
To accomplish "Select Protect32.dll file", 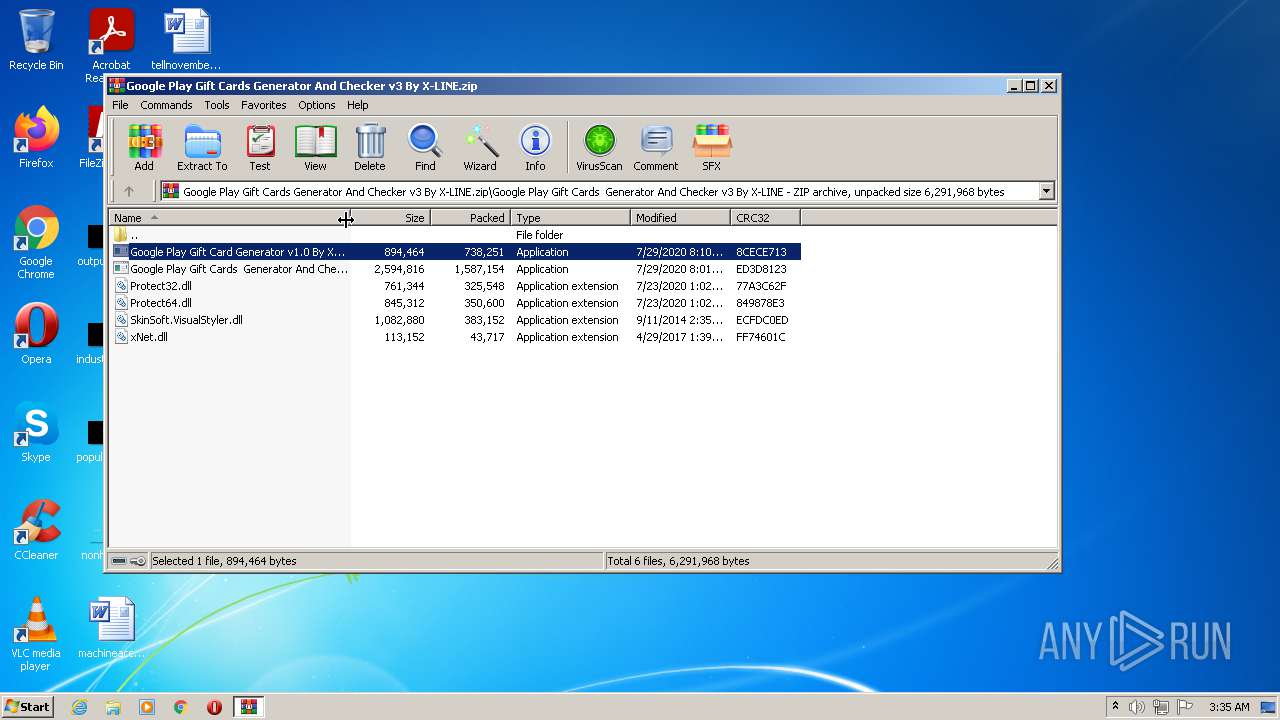I will [x=455, y=286].
